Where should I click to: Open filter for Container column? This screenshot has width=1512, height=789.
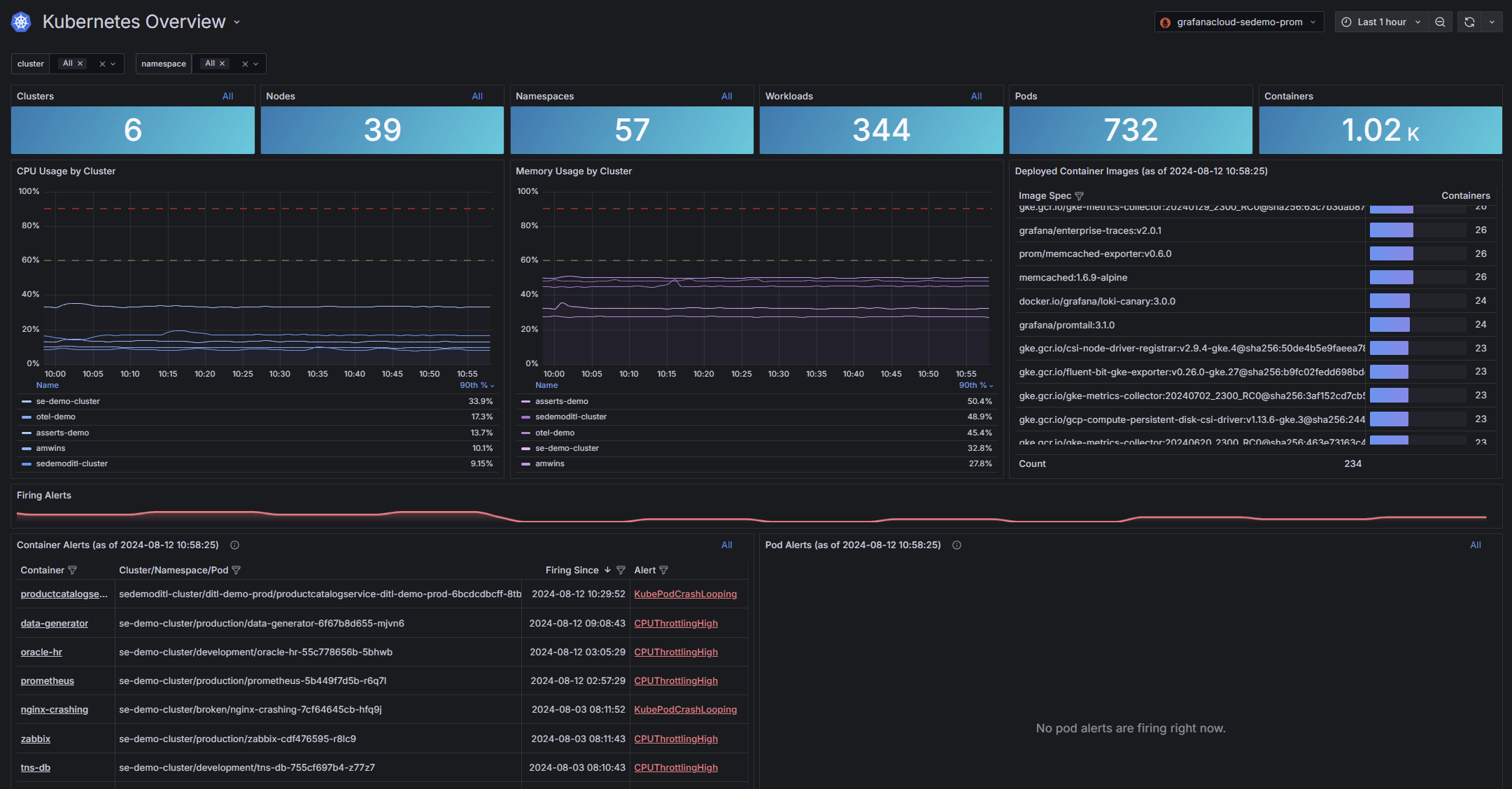72,571
